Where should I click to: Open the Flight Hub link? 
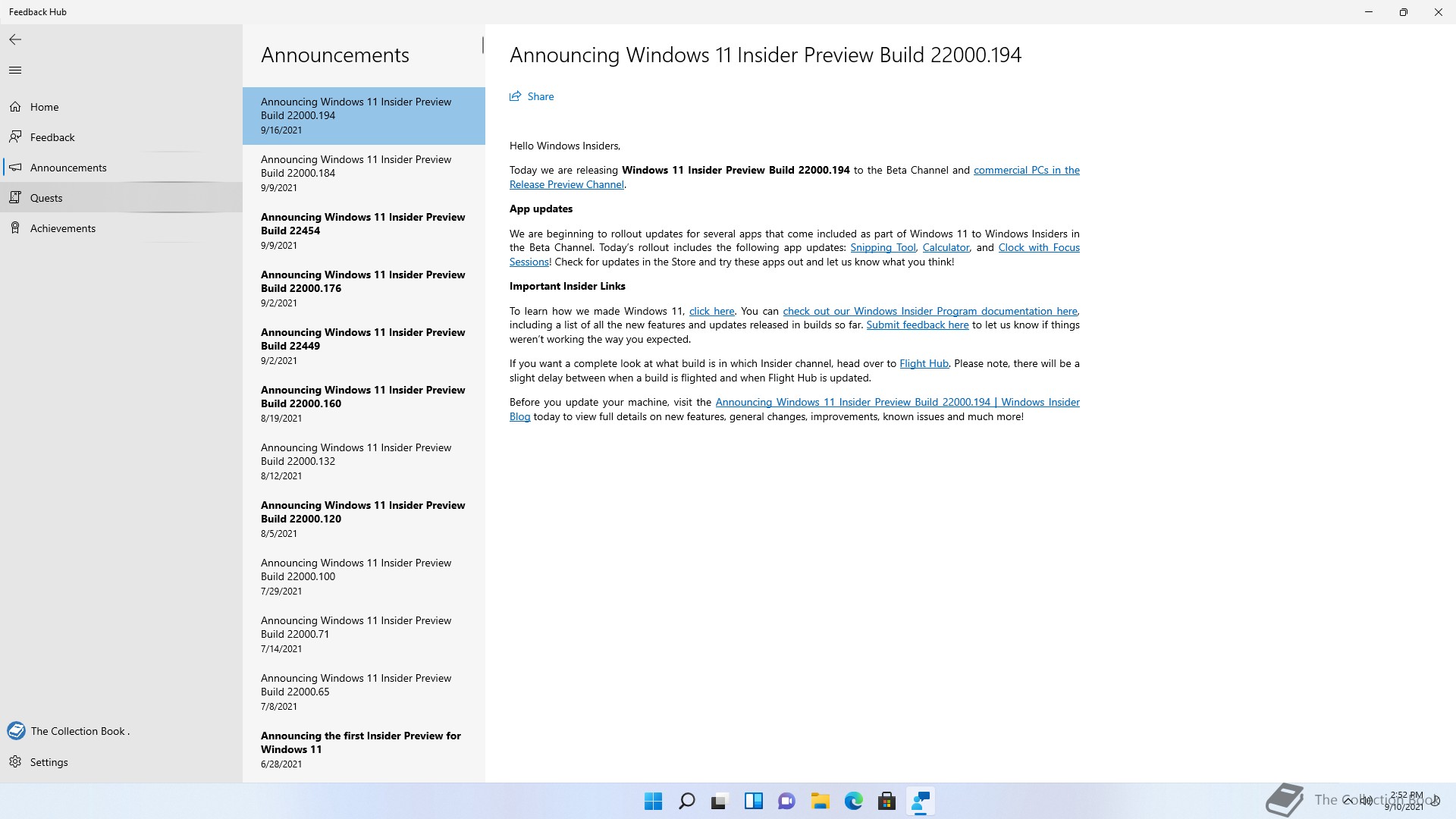(x=924, y=364)
